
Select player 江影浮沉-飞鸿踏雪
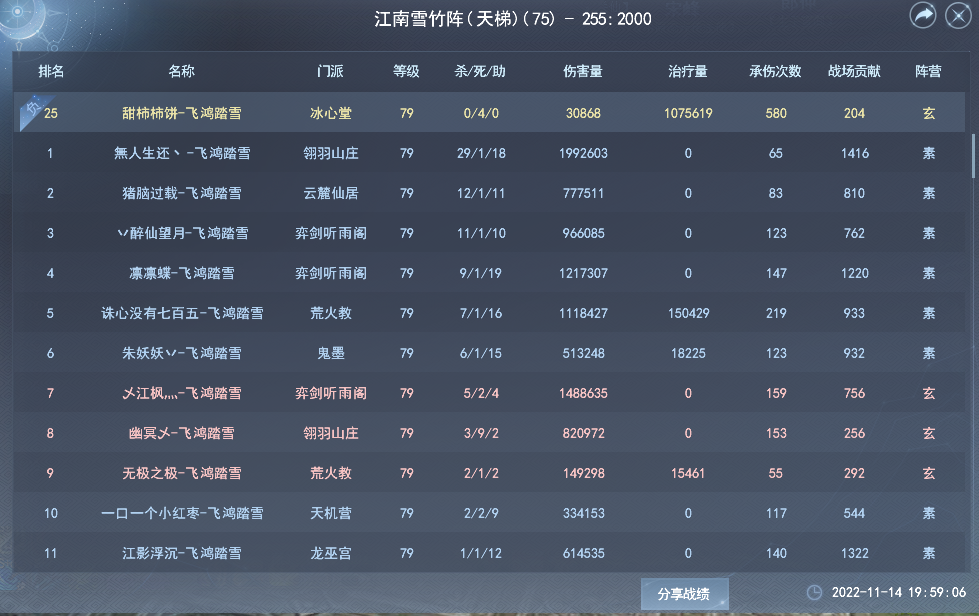pos(182,552)
